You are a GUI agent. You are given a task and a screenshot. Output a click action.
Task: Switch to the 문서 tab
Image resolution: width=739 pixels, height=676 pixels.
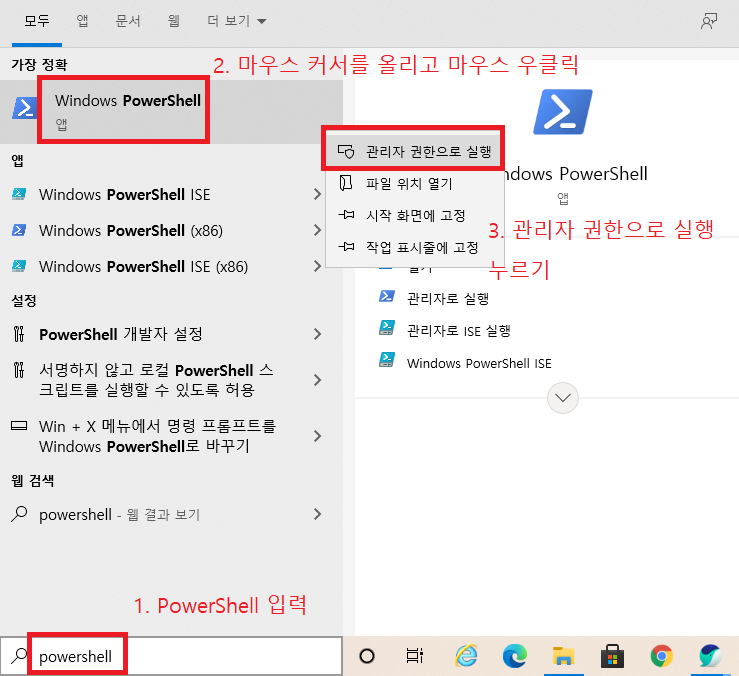(x=128, y=21)
